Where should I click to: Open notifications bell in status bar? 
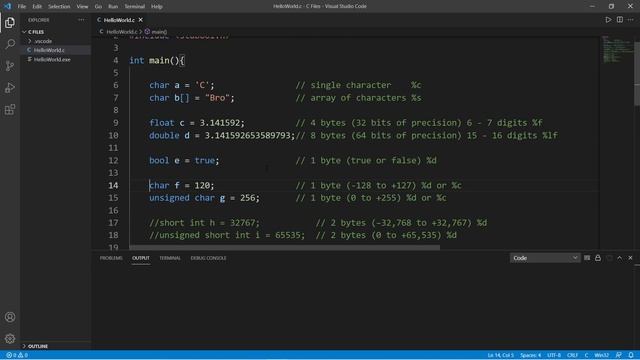(x=631, y=355)
